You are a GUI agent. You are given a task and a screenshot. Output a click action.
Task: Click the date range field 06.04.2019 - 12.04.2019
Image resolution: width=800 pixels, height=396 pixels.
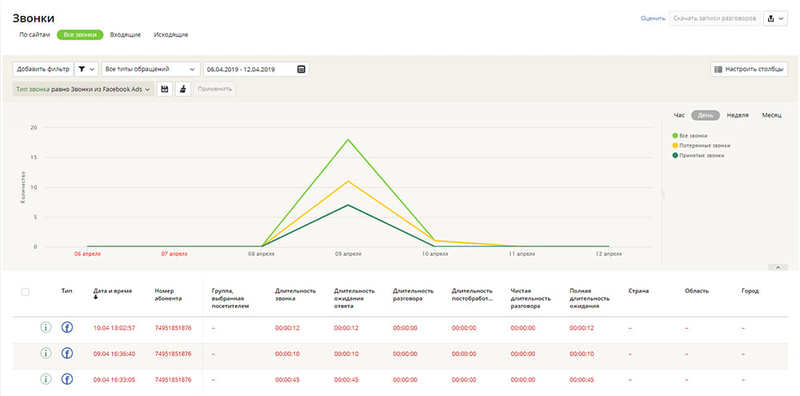point(256,69)
